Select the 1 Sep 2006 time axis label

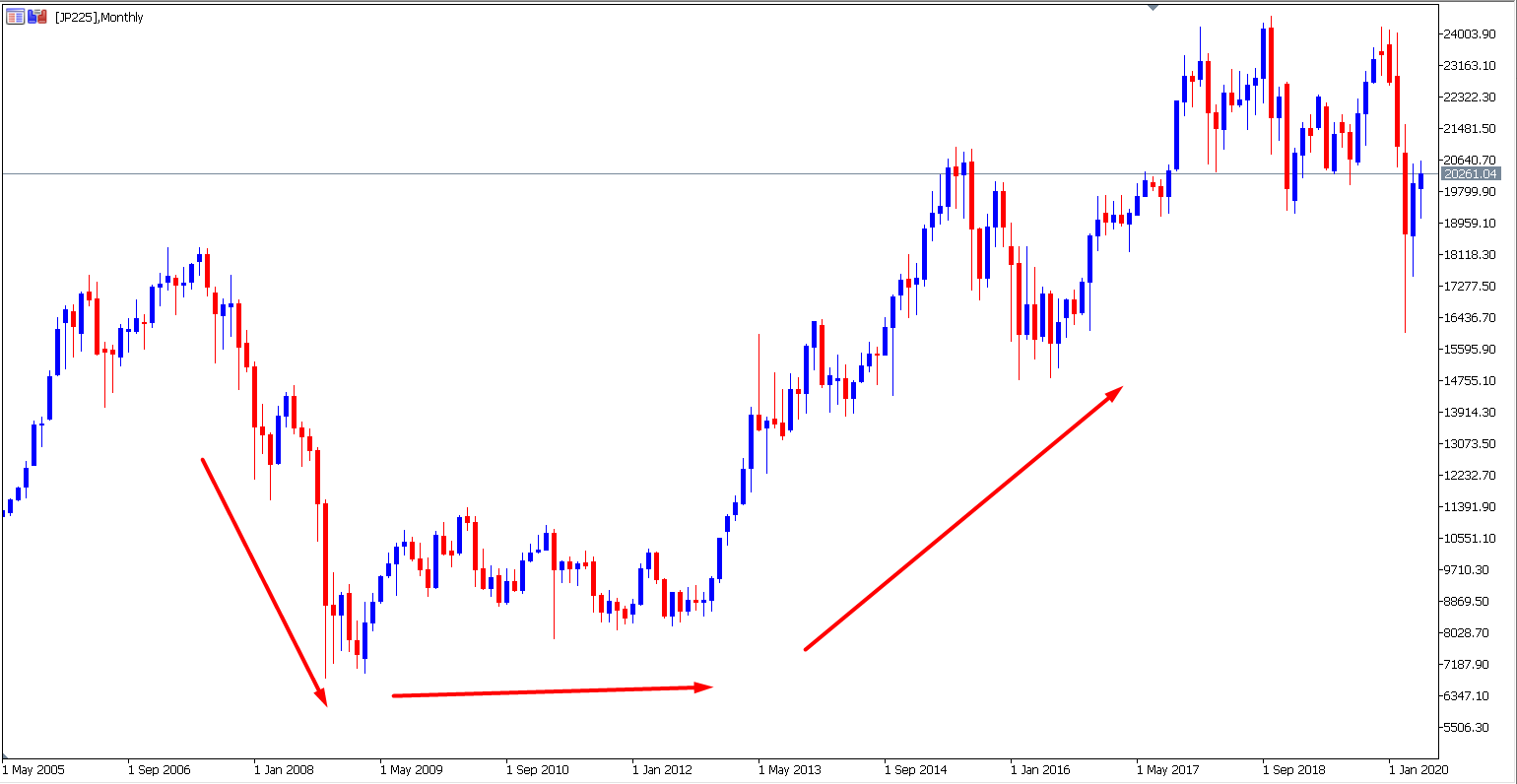click(160, 770)
